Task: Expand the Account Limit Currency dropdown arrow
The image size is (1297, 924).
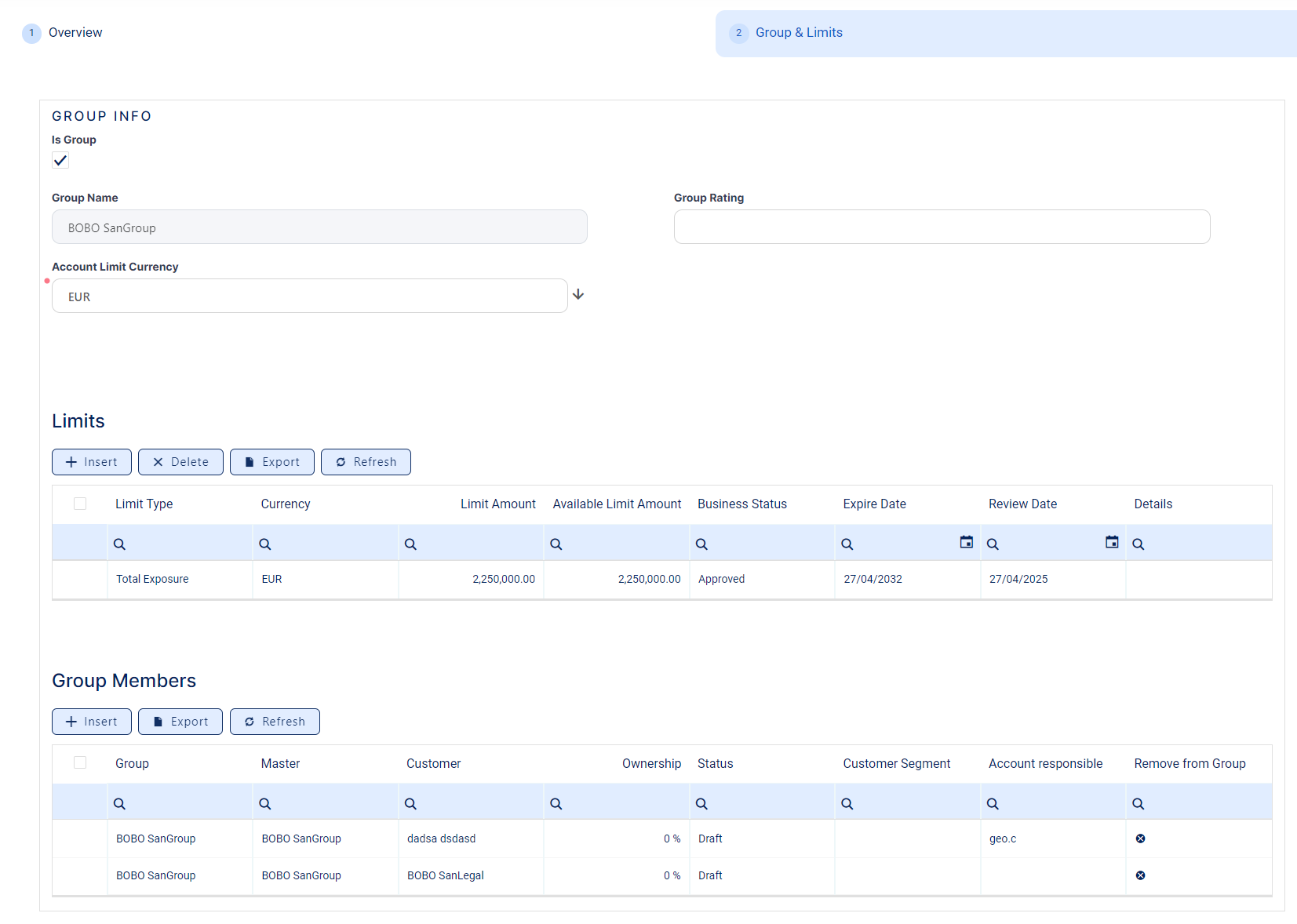Action: [x=578, y=295]
